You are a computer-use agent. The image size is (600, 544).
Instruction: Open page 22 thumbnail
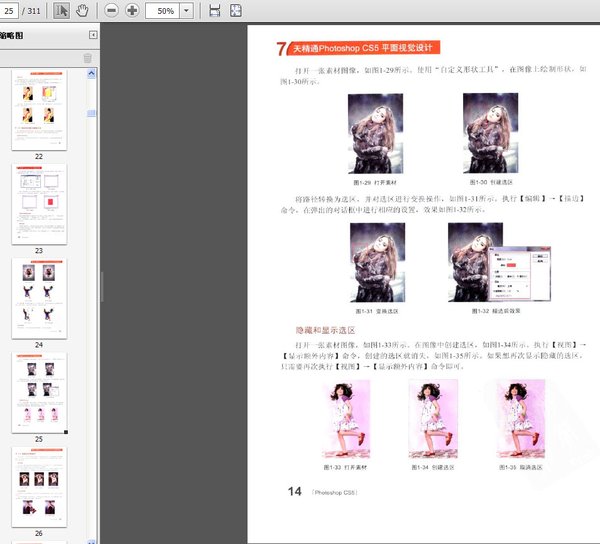[x=38, y=109]
